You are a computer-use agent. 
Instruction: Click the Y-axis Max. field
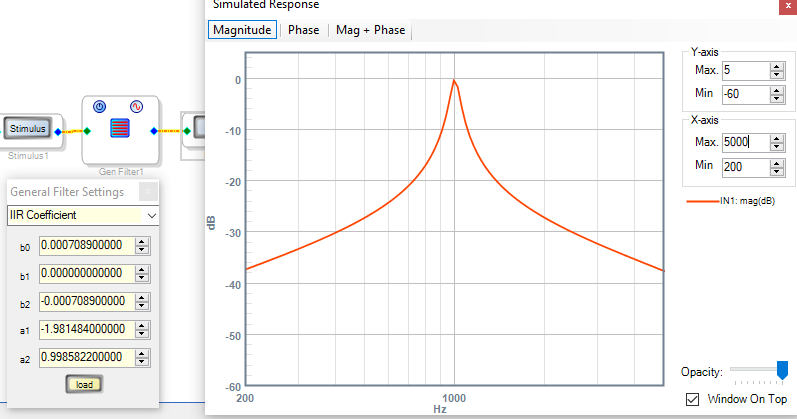click(746, 71)
